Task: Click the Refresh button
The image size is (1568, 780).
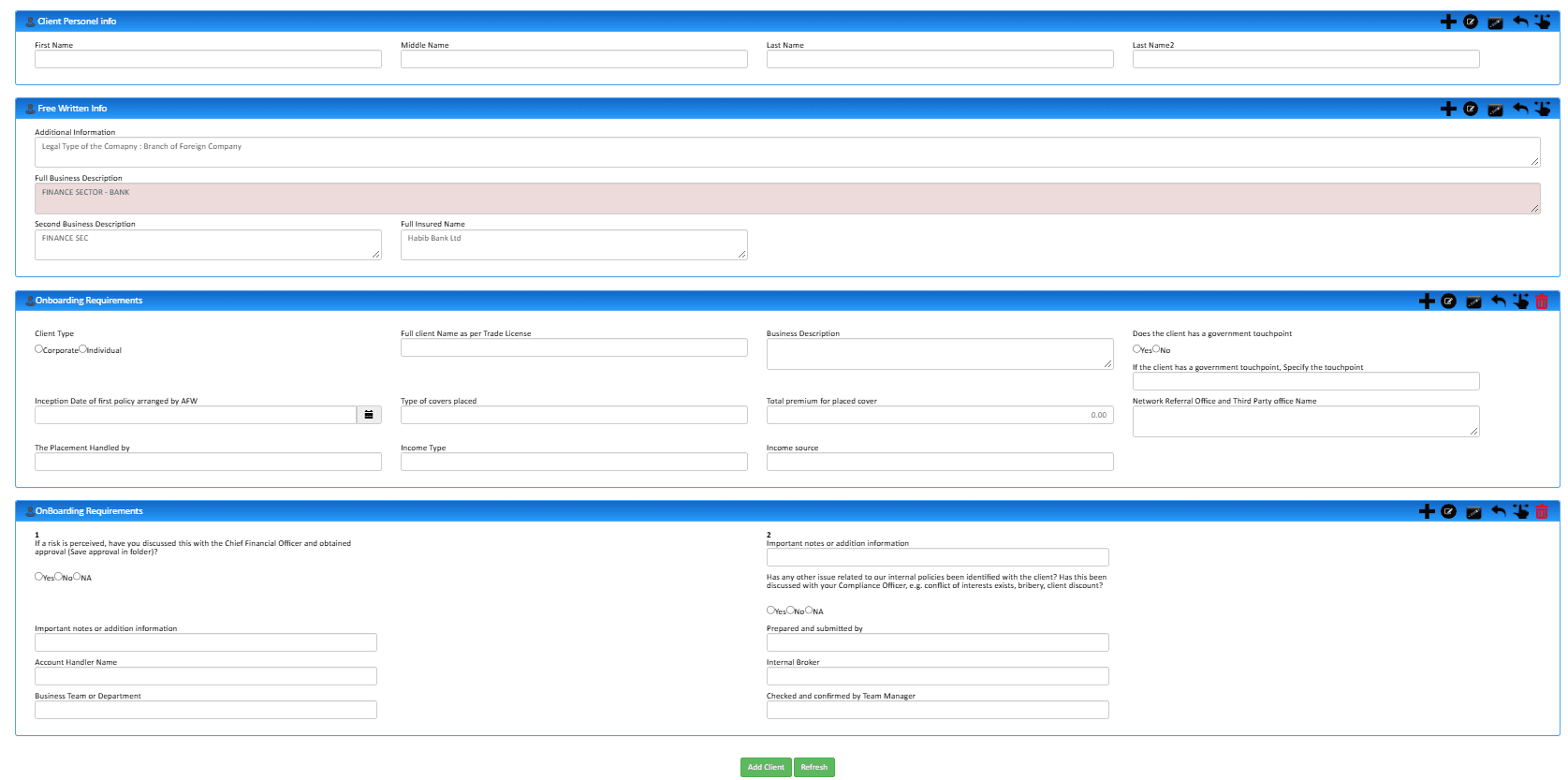Action: 814,767
